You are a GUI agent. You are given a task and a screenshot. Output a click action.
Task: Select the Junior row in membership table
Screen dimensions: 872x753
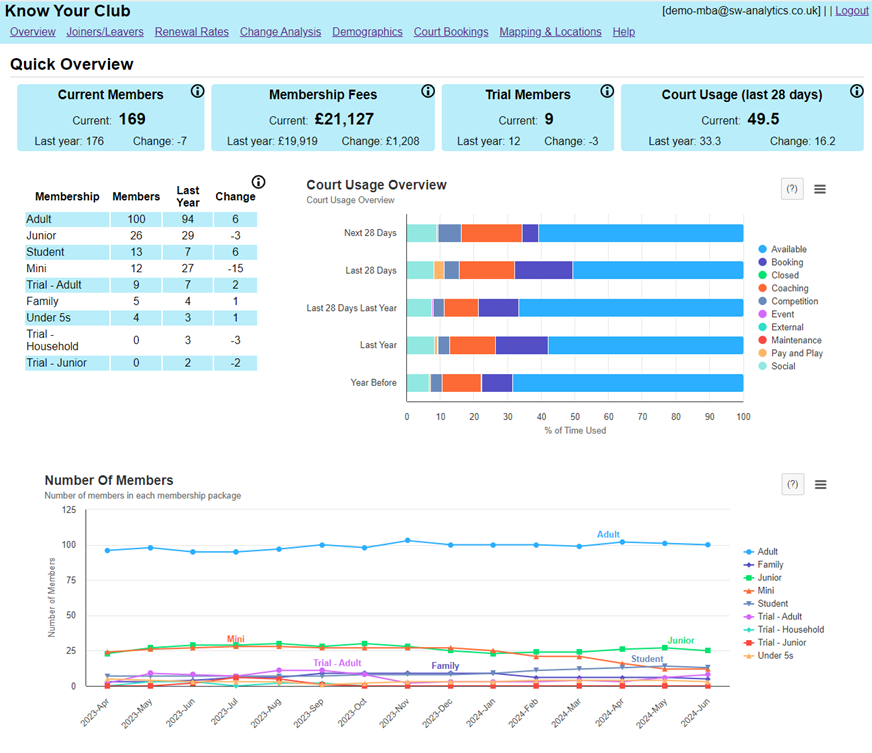coord(141,235)
